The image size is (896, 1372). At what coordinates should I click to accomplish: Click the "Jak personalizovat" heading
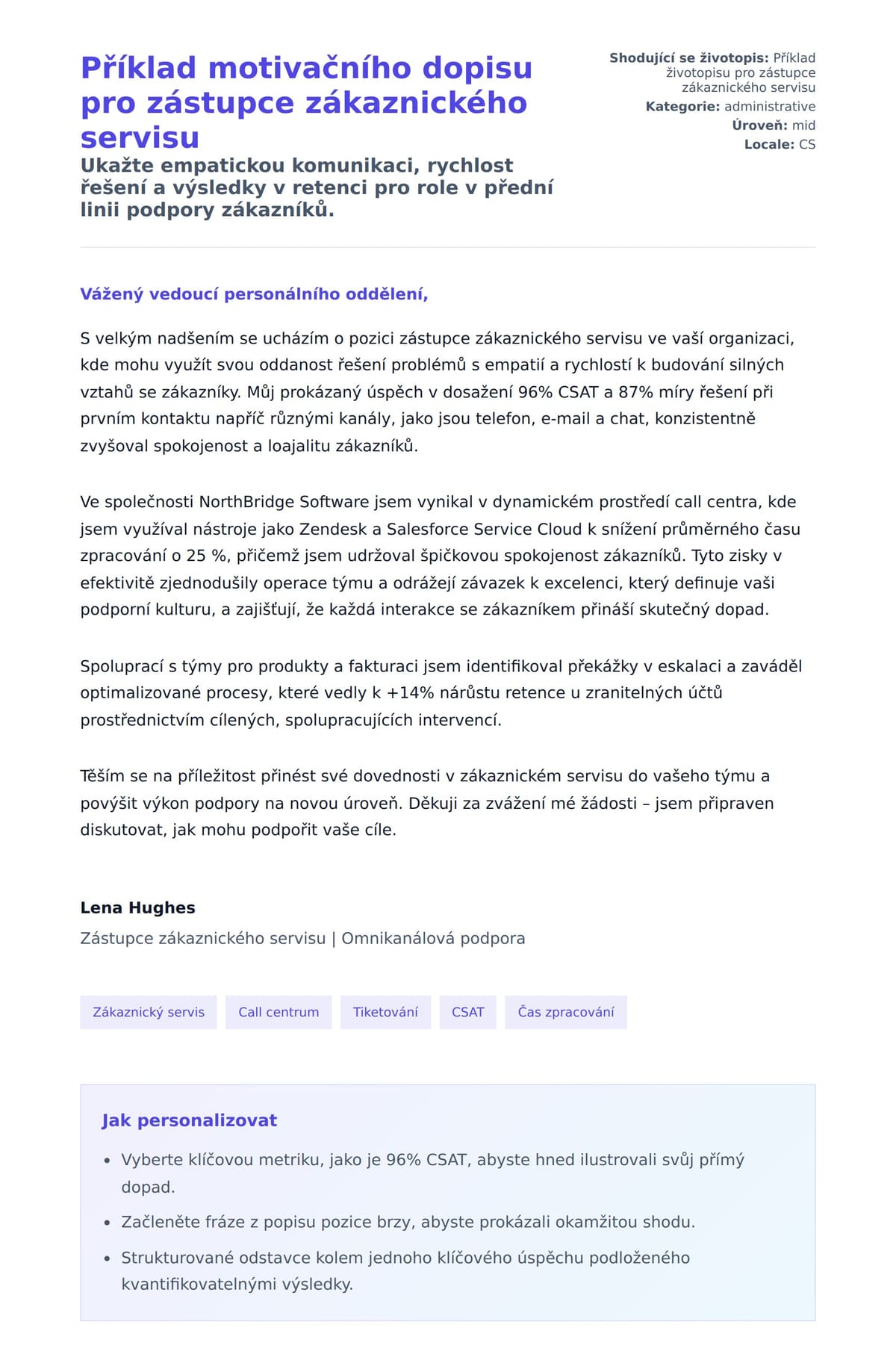click(189, 1120)
